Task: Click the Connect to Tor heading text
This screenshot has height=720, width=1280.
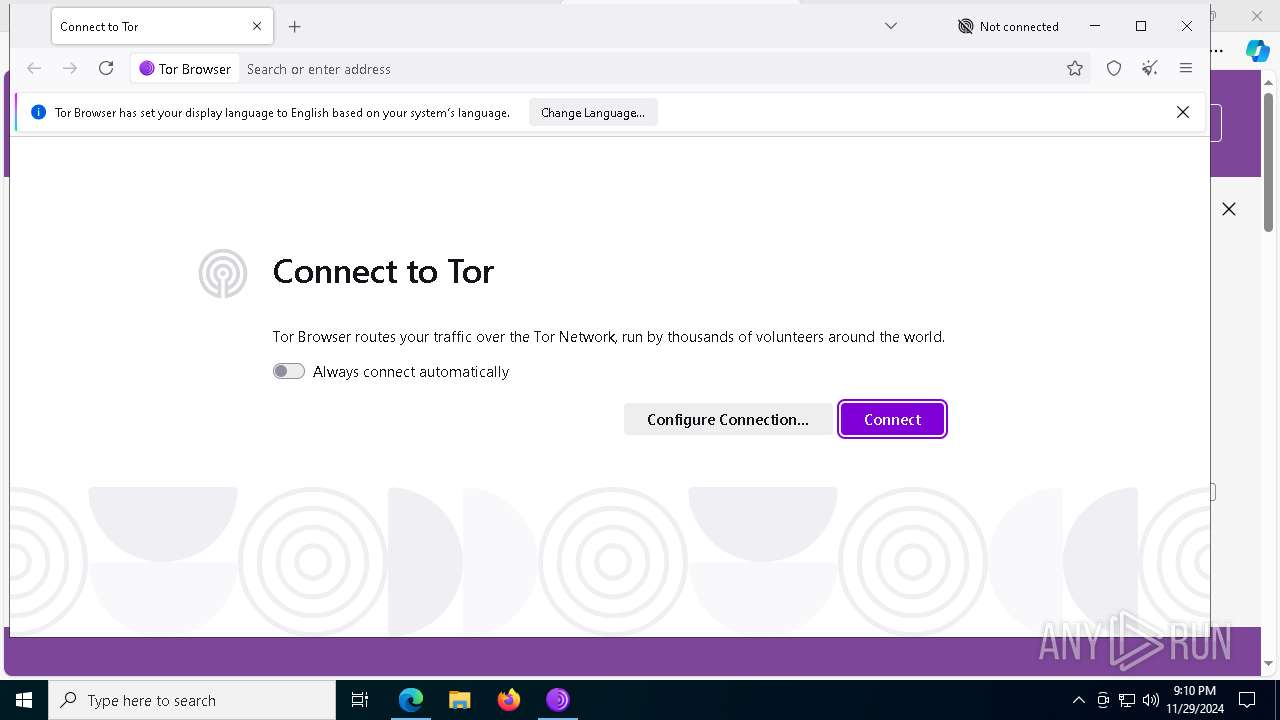Action: point(383,272)
